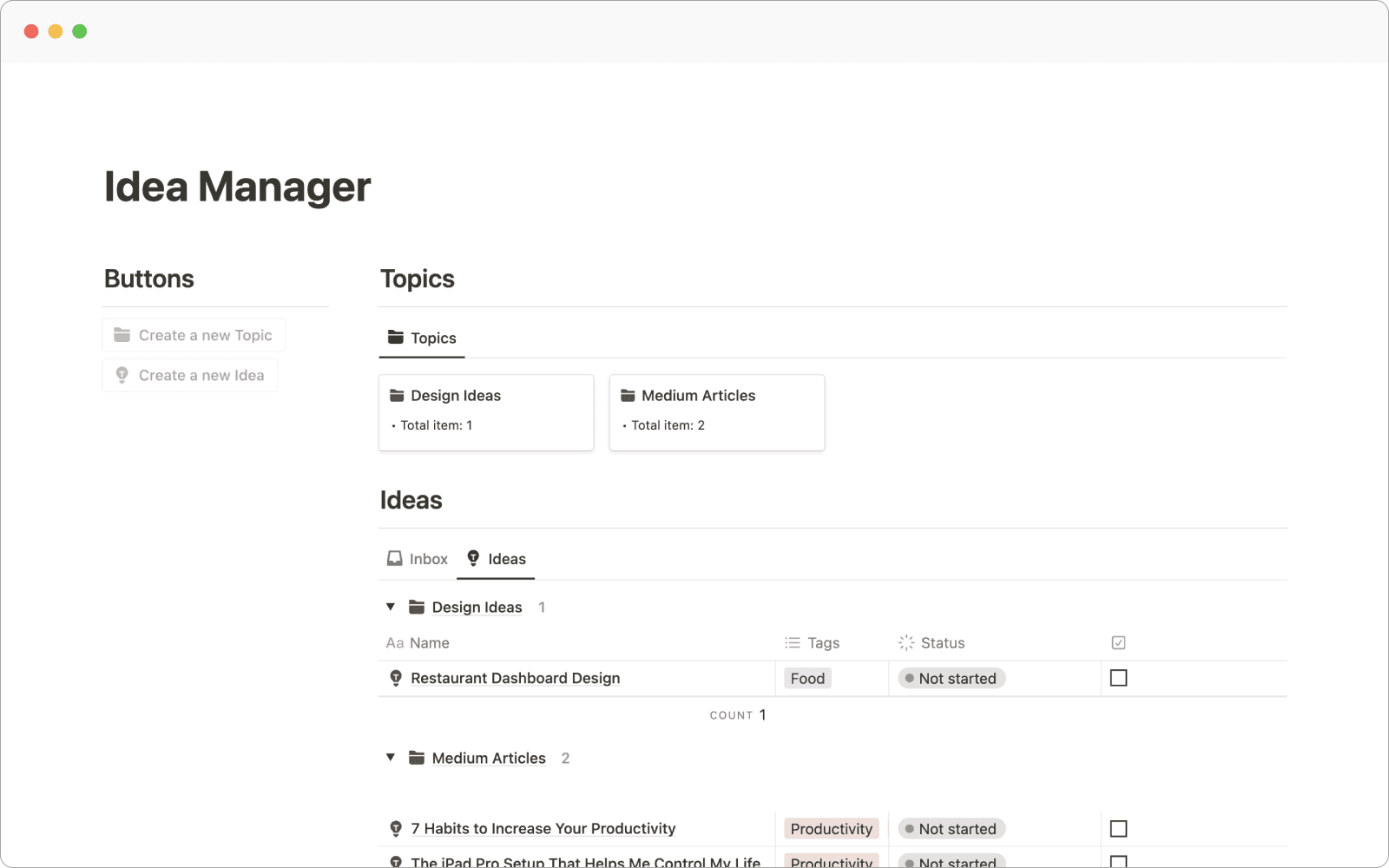Select the Ideas view tab

point(496,559)
